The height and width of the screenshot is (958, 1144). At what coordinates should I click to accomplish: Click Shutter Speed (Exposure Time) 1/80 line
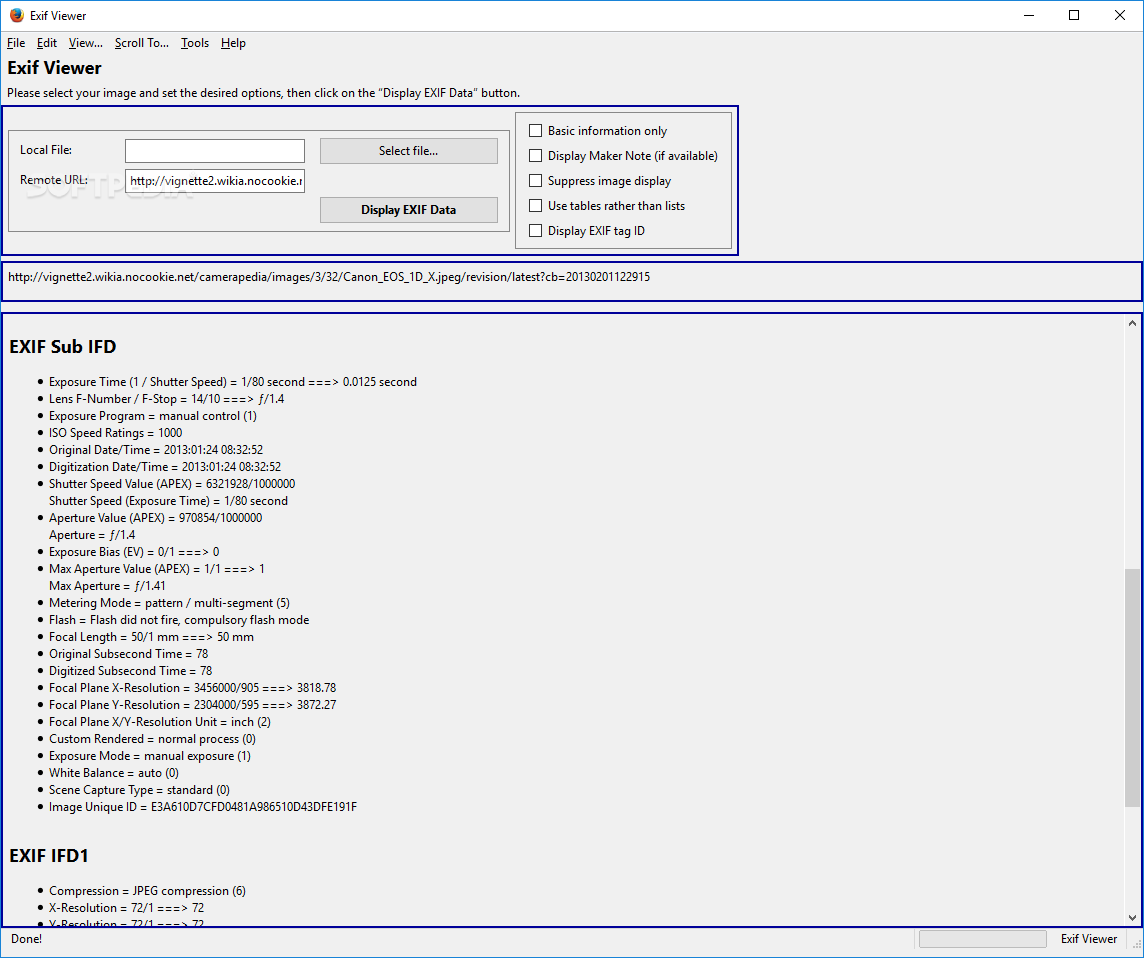point(169,501)
